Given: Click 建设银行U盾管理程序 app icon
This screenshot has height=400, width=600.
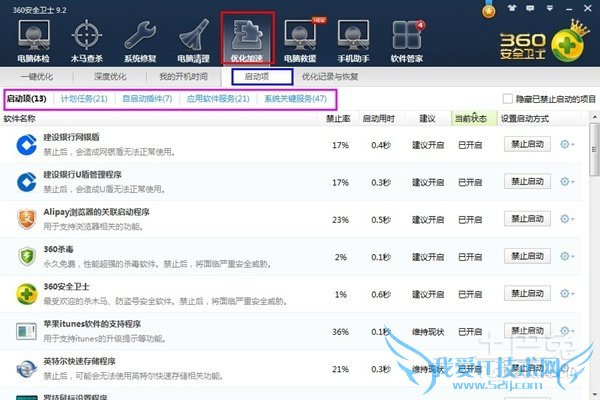Looking at the screenshot, I should [x=27, y=182].
